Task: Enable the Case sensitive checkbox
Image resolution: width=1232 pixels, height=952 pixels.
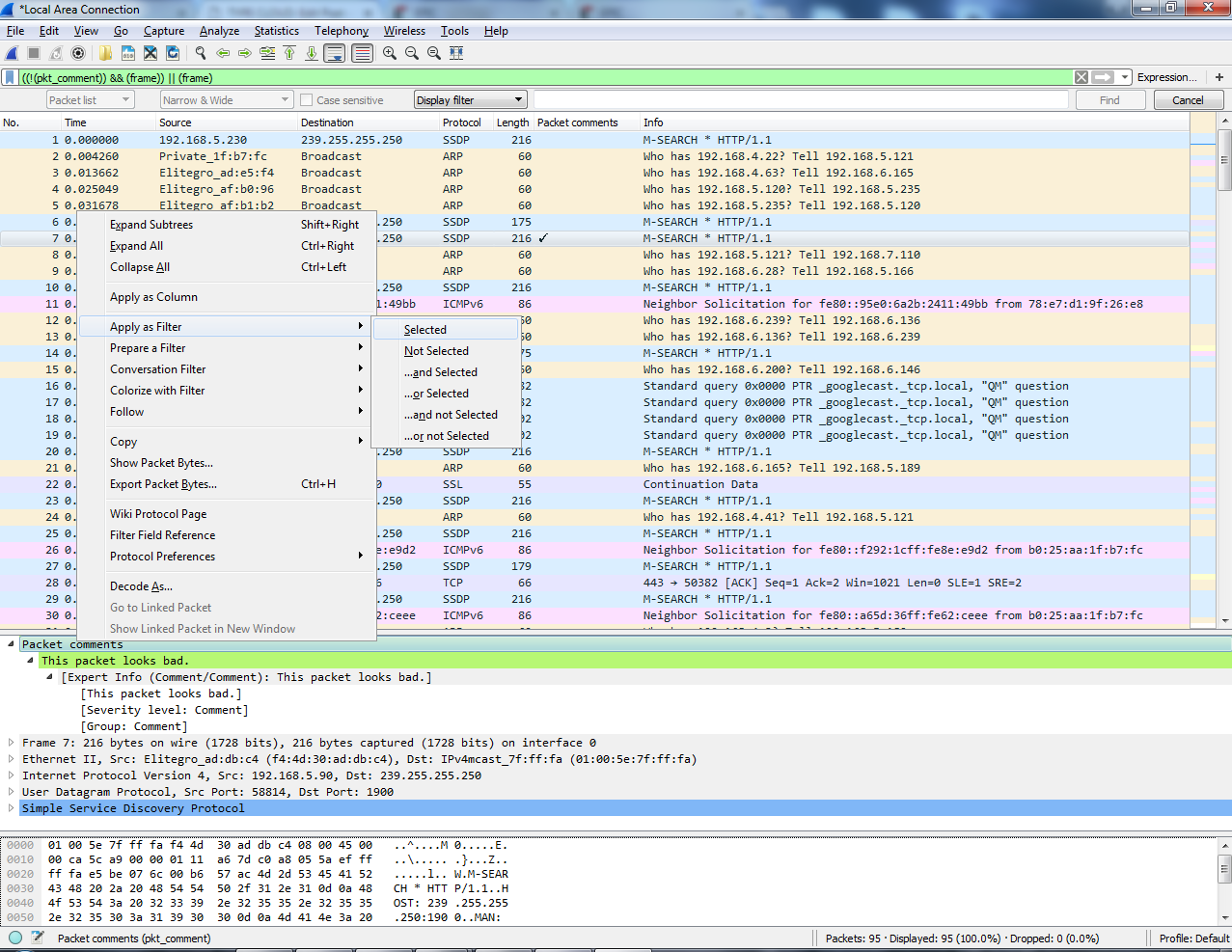Action: point(307,100)
